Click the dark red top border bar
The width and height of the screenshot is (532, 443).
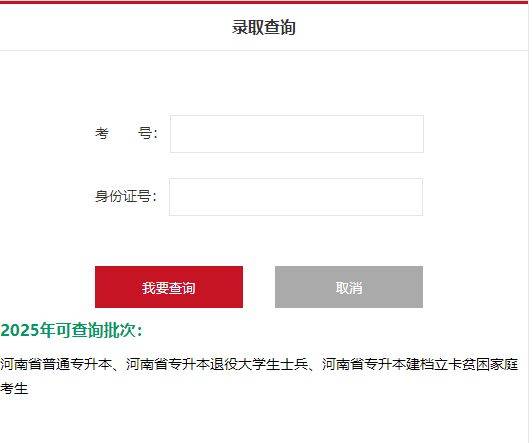[264, 2]
